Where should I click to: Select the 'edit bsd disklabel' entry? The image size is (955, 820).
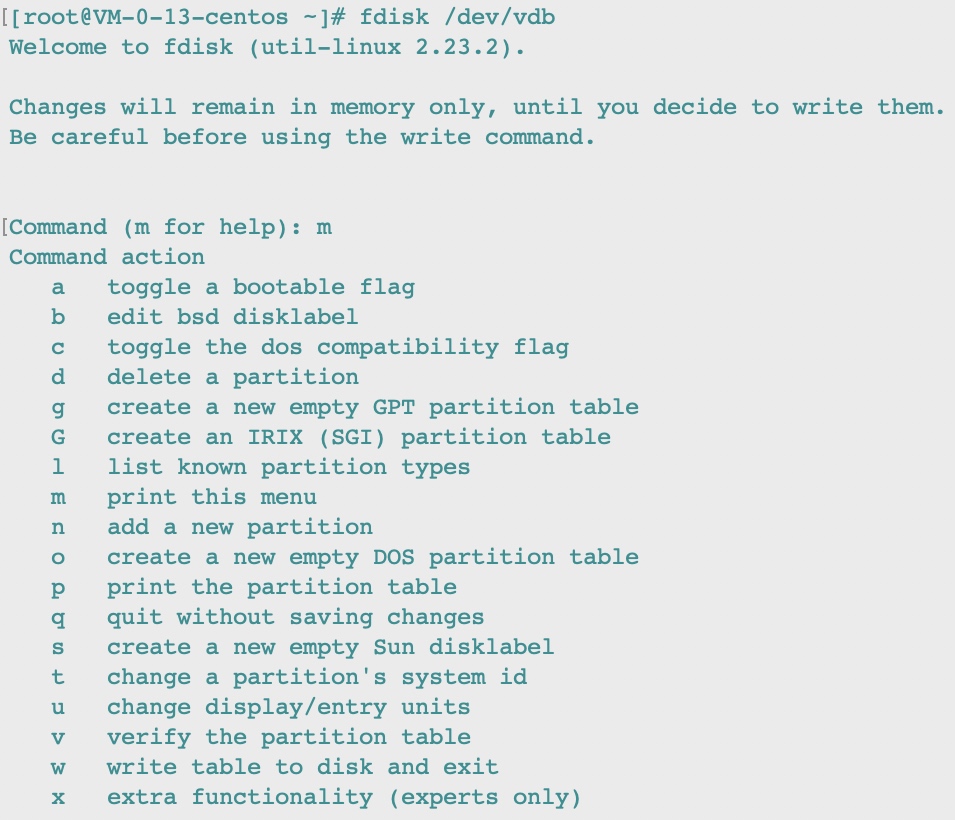point(233,317)
